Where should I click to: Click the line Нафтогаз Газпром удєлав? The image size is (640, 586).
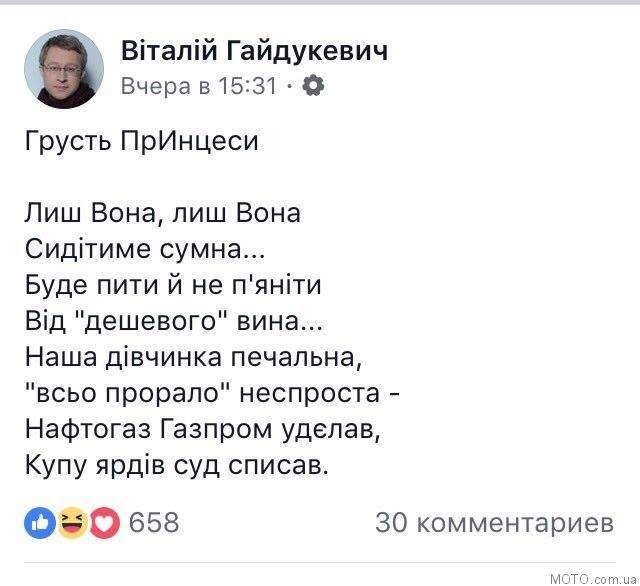tap(203, 430)
